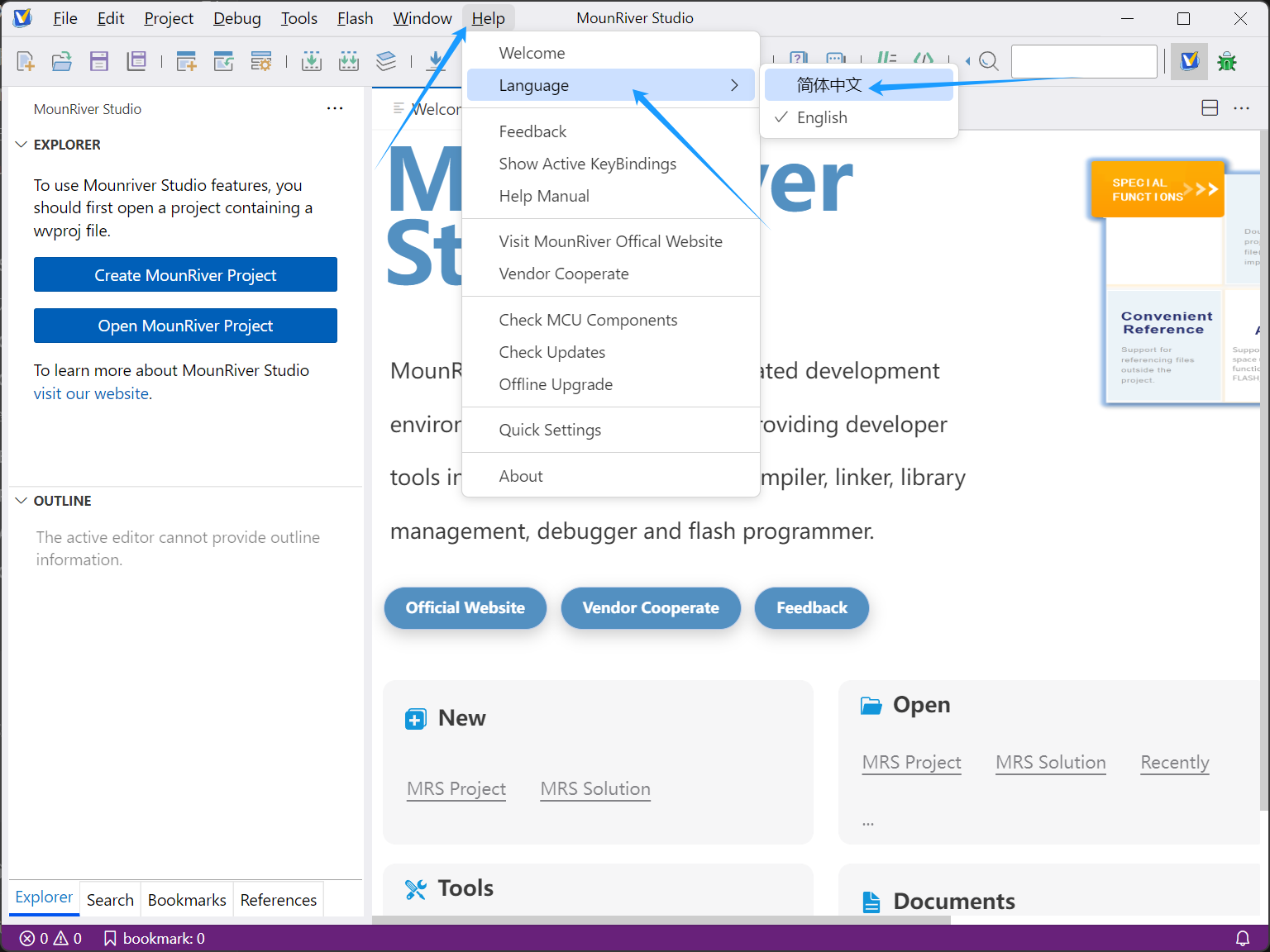Viewport: 1270px width, 952px height.
Task: Click the double-arrow rebuild toolbar icon
Action: [x=349, y=61]
